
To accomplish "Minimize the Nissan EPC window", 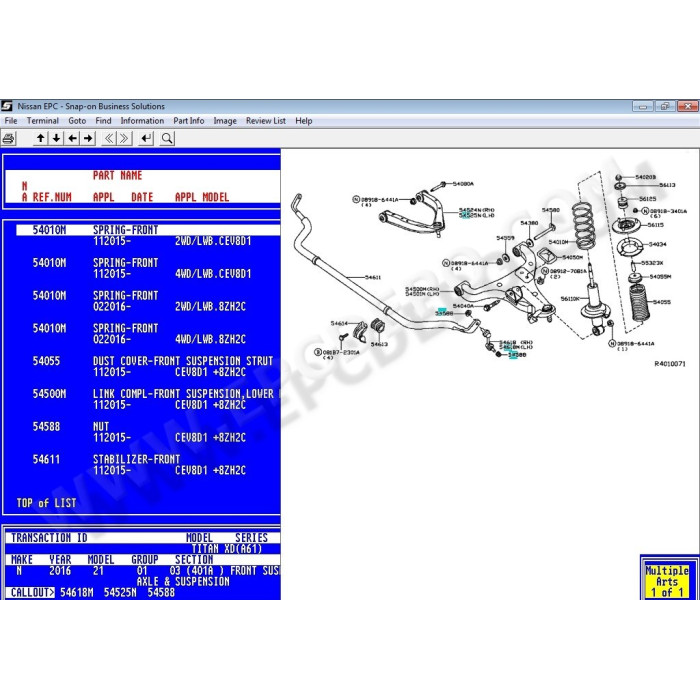I will click(x=643, y=106).
